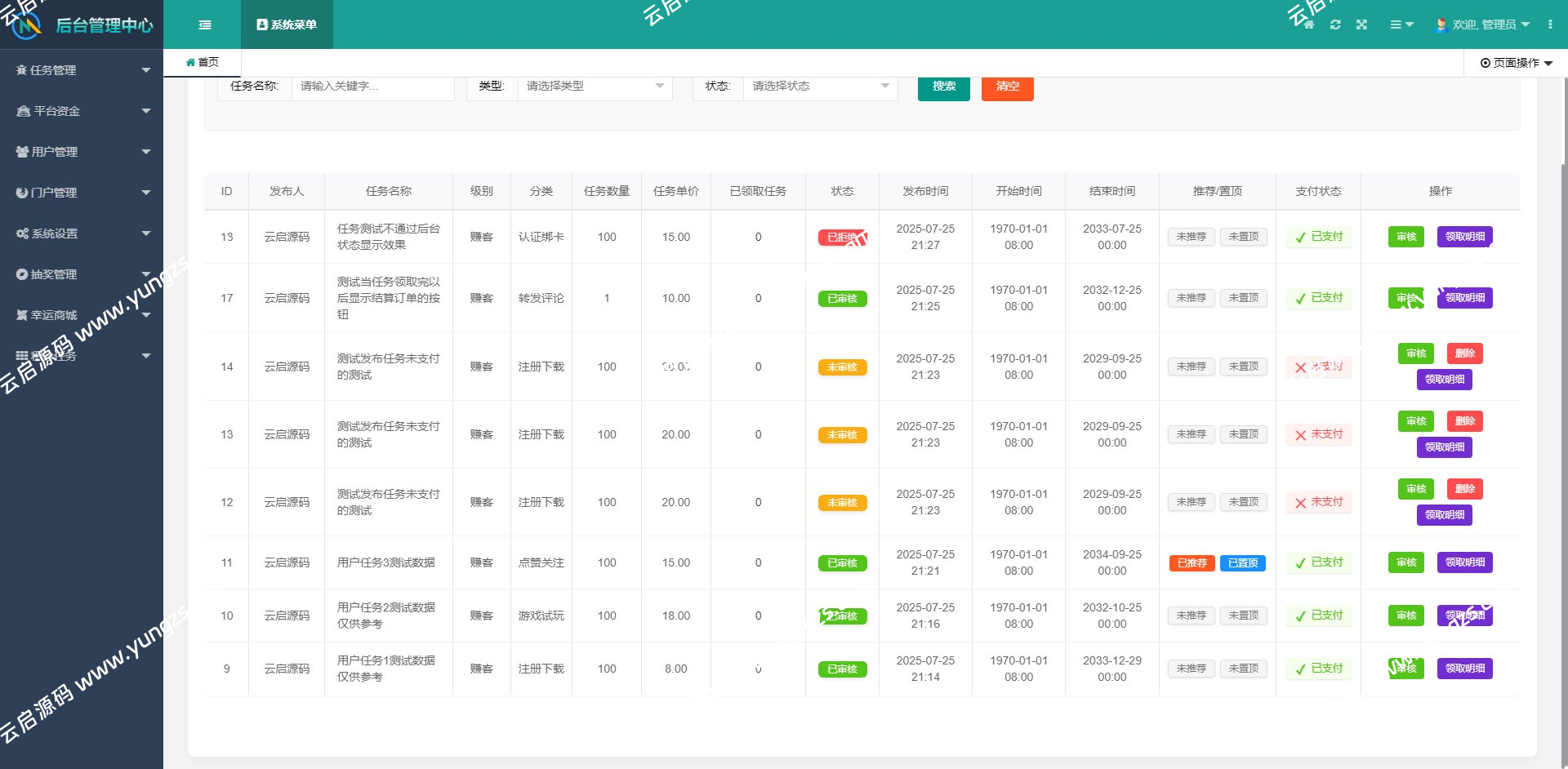The height and width of the screenshot is (769, 1568).
Task: Enter fullscreen with the expand icon
Action: click(1362, 24)
